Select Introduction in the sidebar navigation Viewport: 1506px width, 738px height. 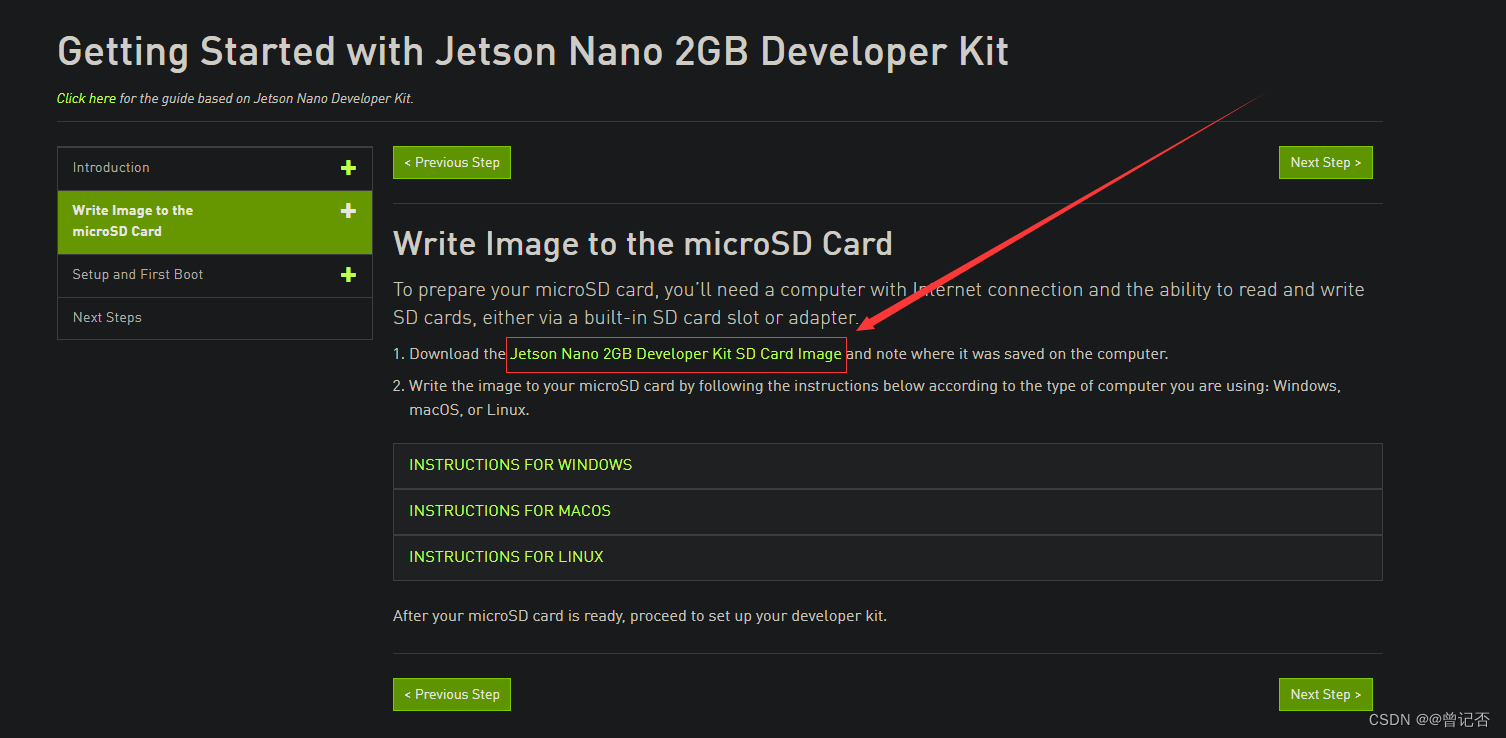coord(111,168)
